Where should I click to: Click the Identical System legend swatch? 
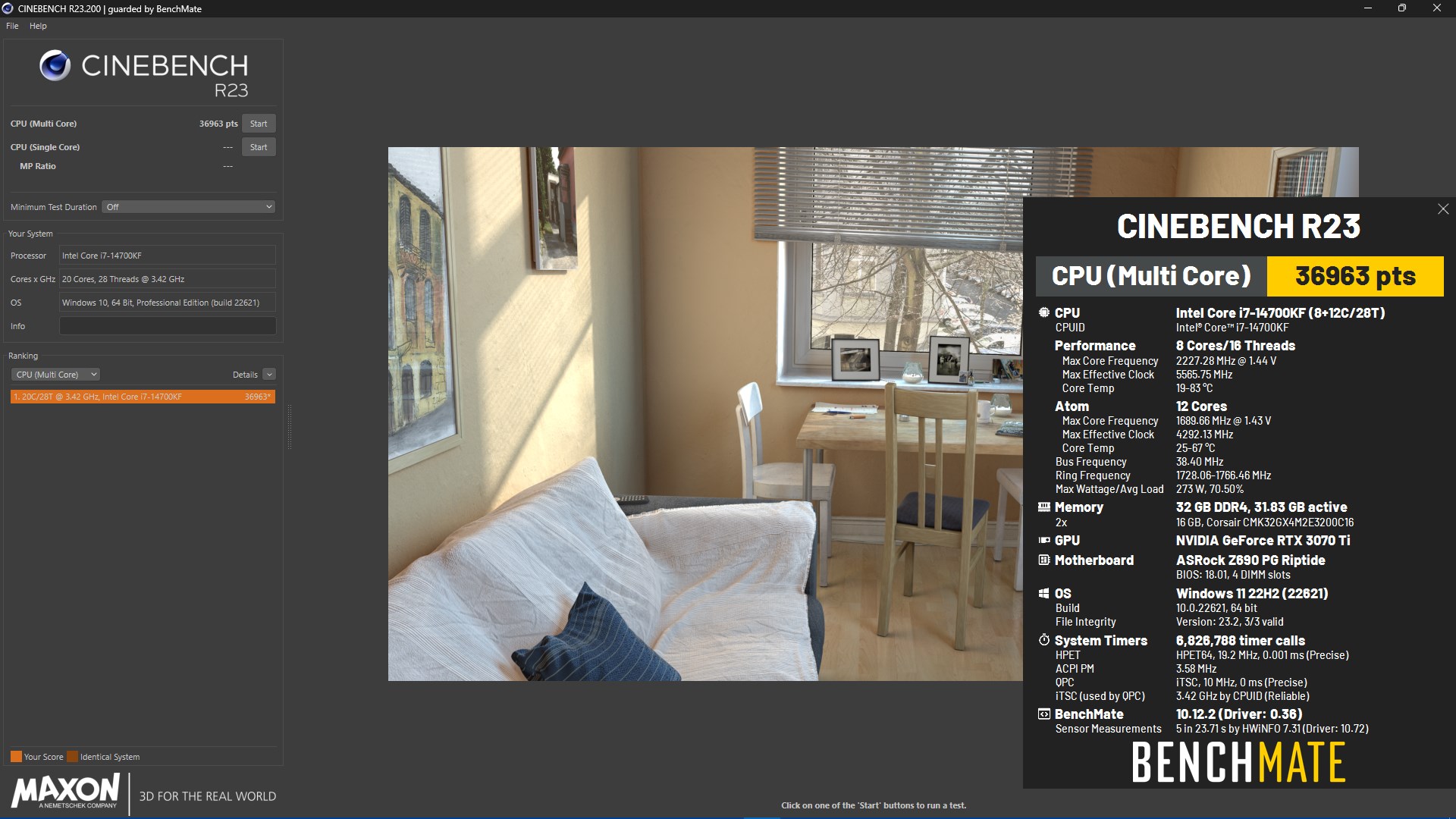click(x=72, y=757)
